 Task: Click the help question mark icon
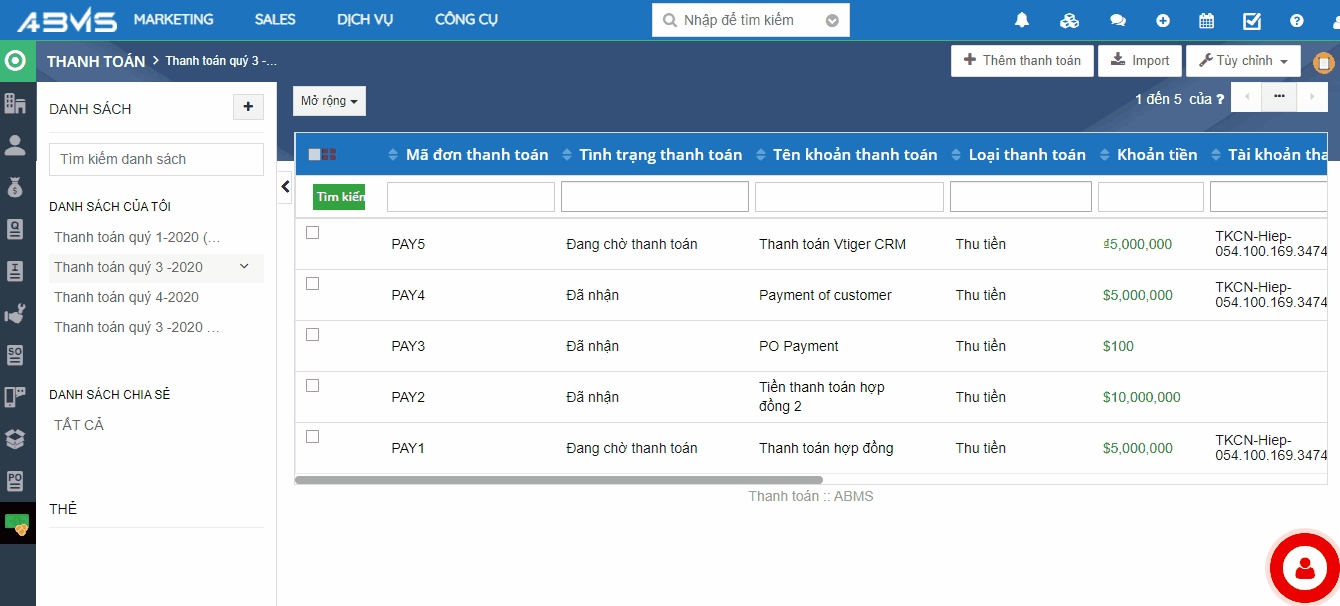click(x=1296, y=20)
